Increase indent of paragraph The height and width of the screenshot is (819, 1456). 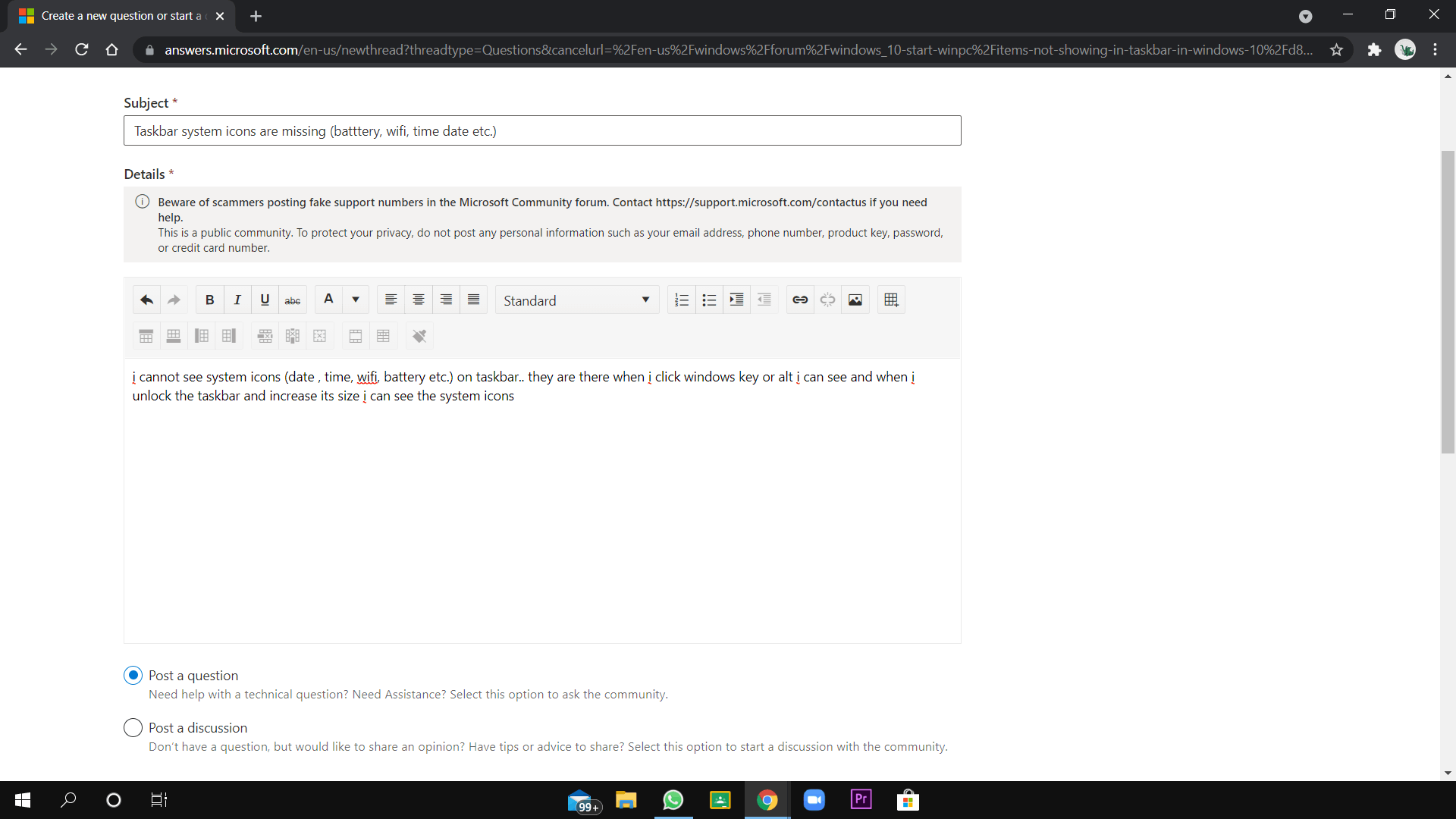pyautogui.click(x=736, y=300)
